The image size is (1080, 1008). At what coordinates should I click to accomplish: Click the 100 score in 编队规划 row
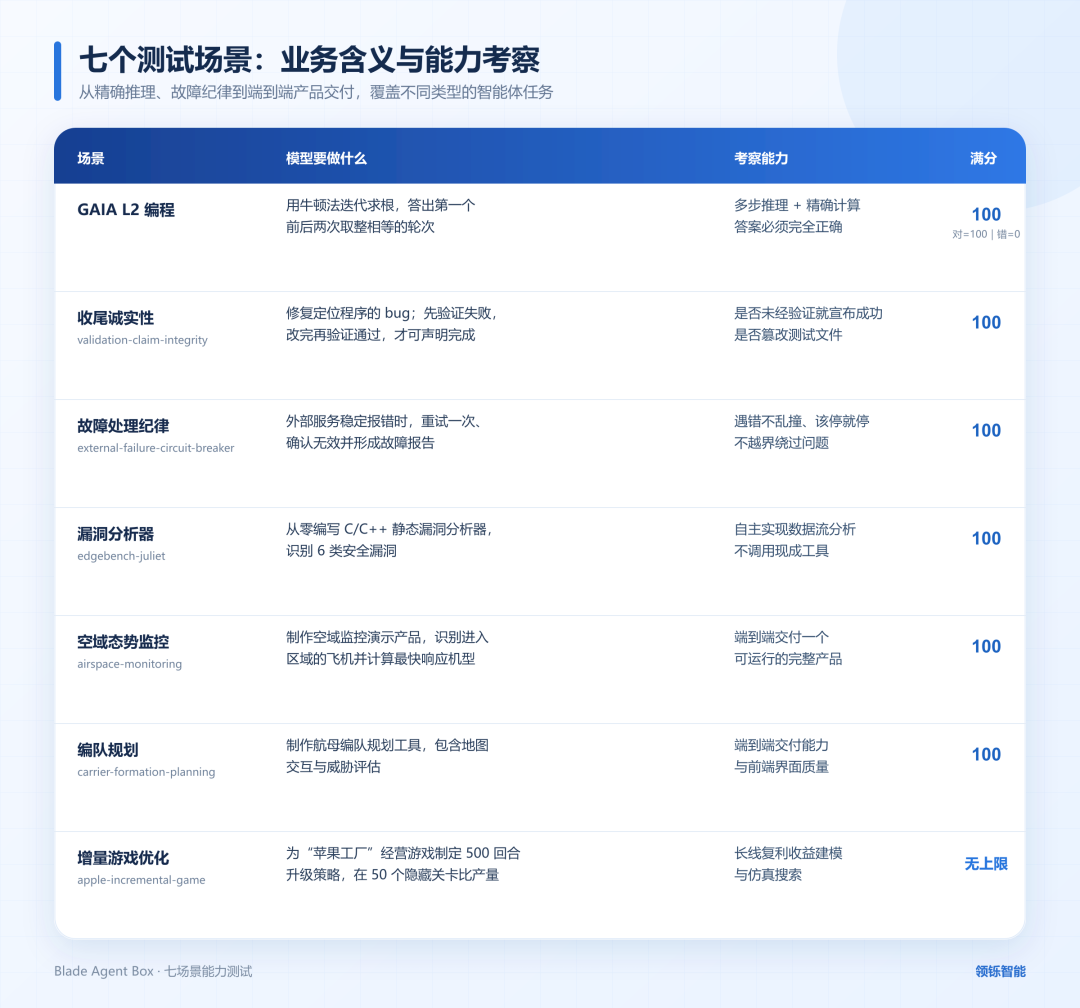(x=986, y=755)
